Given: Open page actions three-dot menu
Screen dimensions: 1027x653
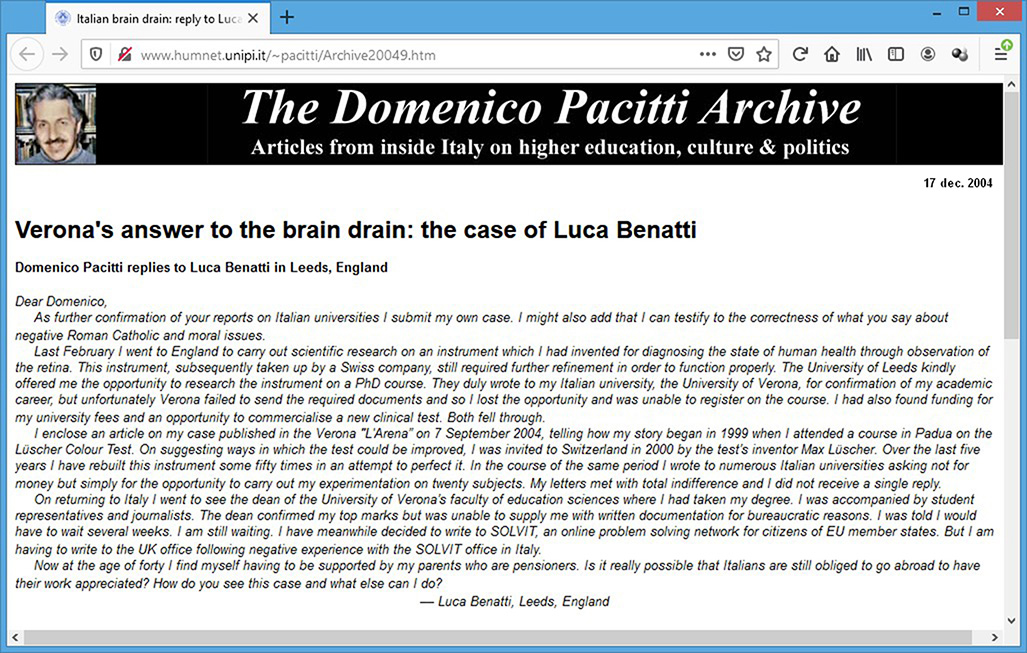Looking at the screenshot, I should click(707, 55).
